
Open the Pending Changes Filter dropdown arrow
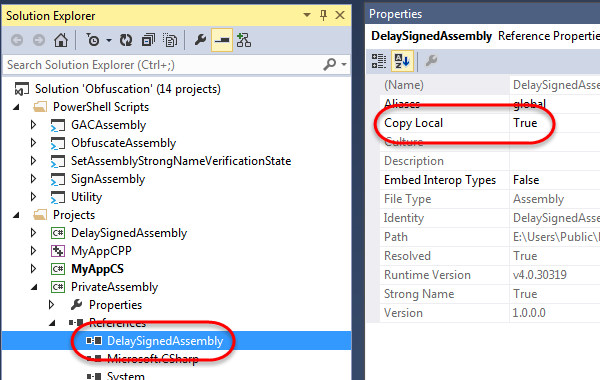(109, 40)
